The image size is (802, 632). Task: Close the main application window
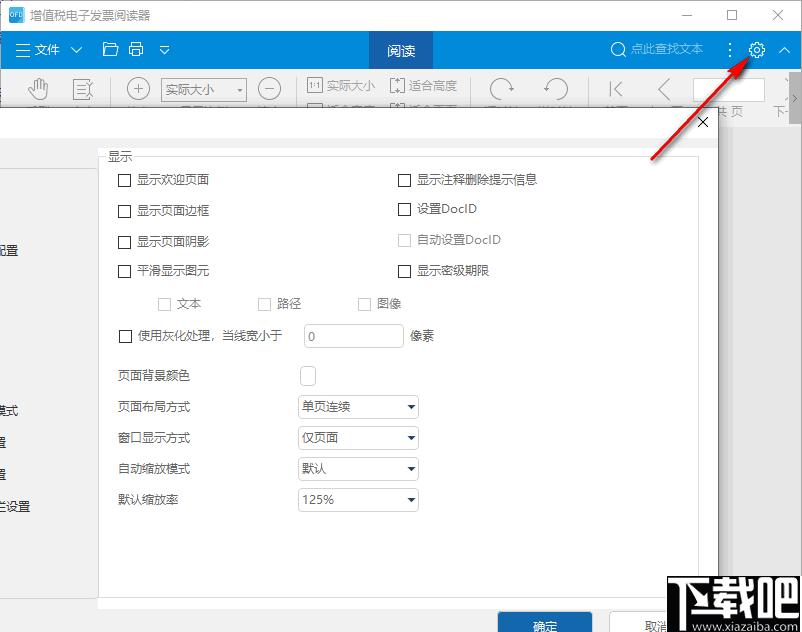click(x=778, y=15)
